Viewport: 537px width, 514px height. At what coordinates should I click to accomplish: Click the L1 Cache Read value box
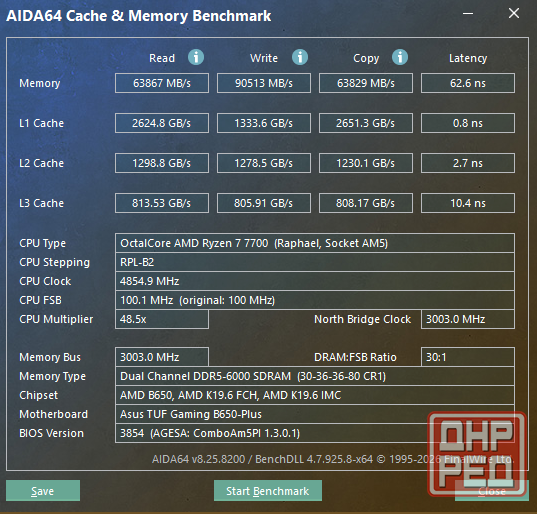tap(162, 123)
